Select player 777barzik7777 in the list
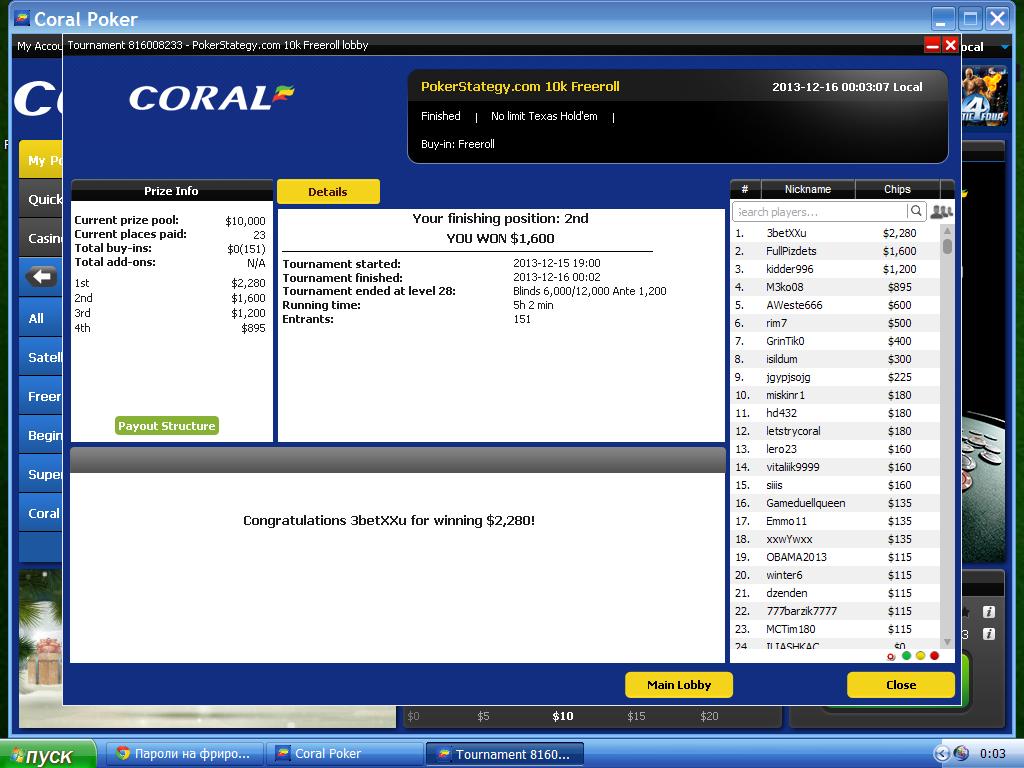 click(836, 611)
